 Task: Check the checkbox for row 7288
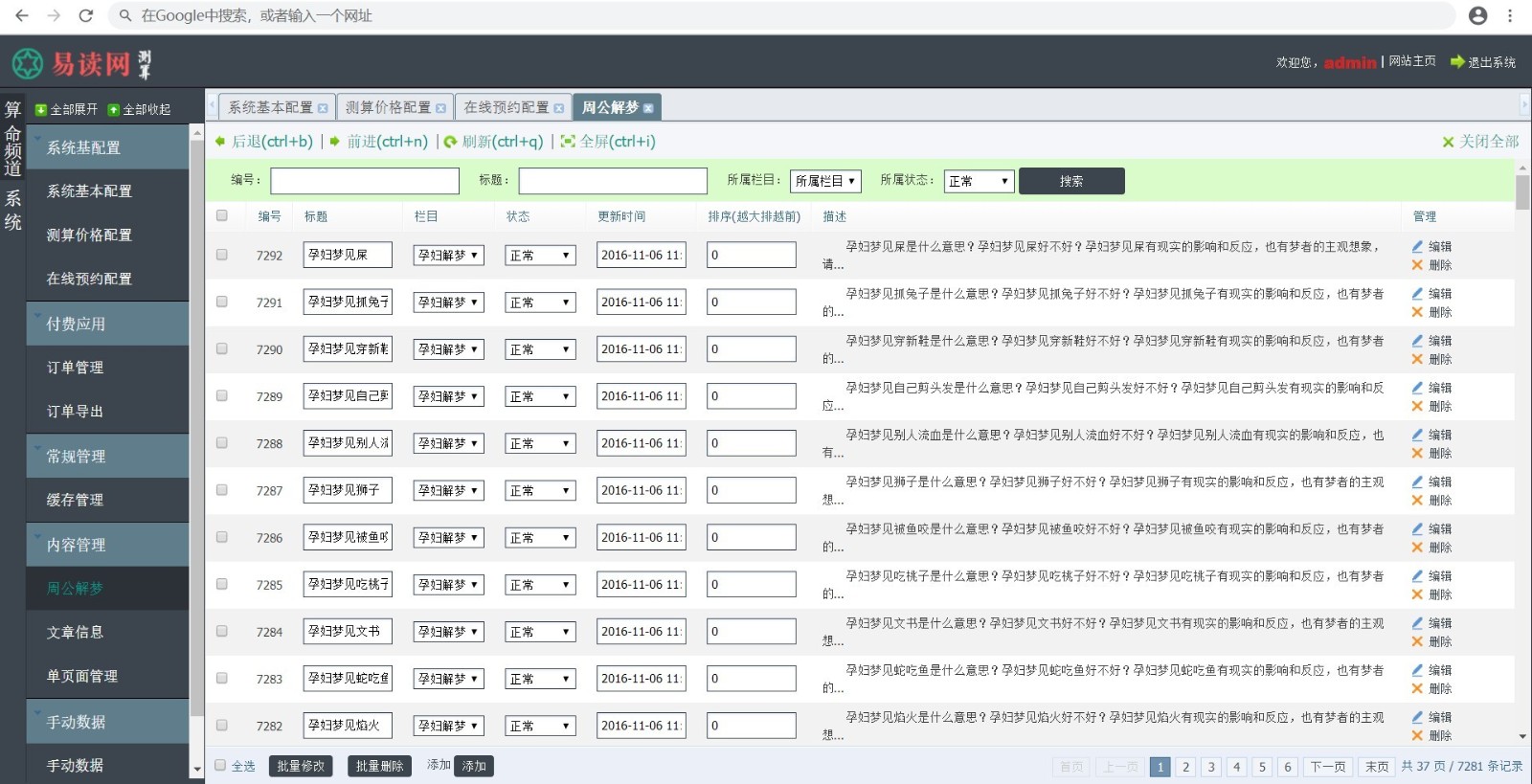coord(222,442)
